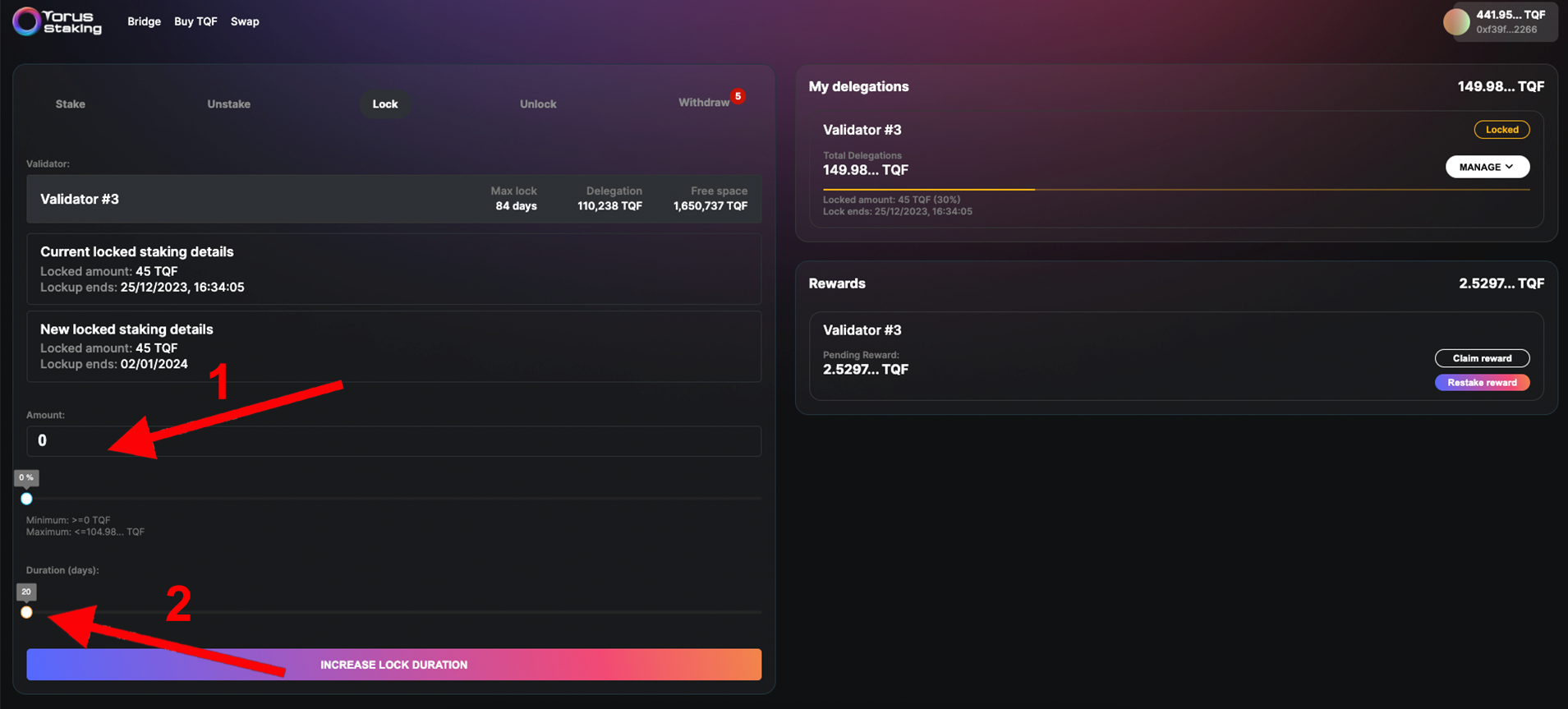The image size is (1568, 709).
Task: Click the 'My delegations' heading
Action: point(858,86)
